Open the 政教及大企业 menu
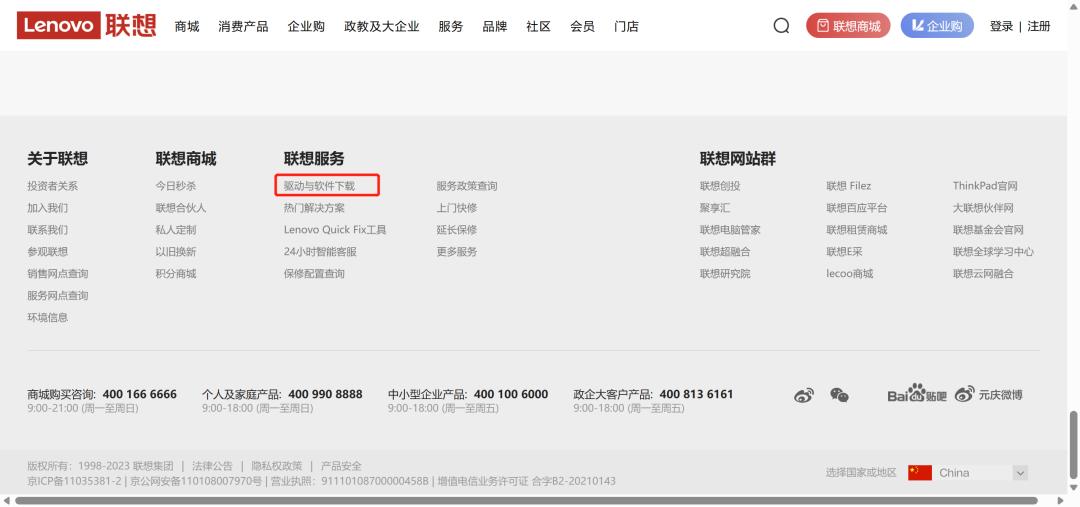The width and height of the screenshot is (1080, 507). point(382,26)
